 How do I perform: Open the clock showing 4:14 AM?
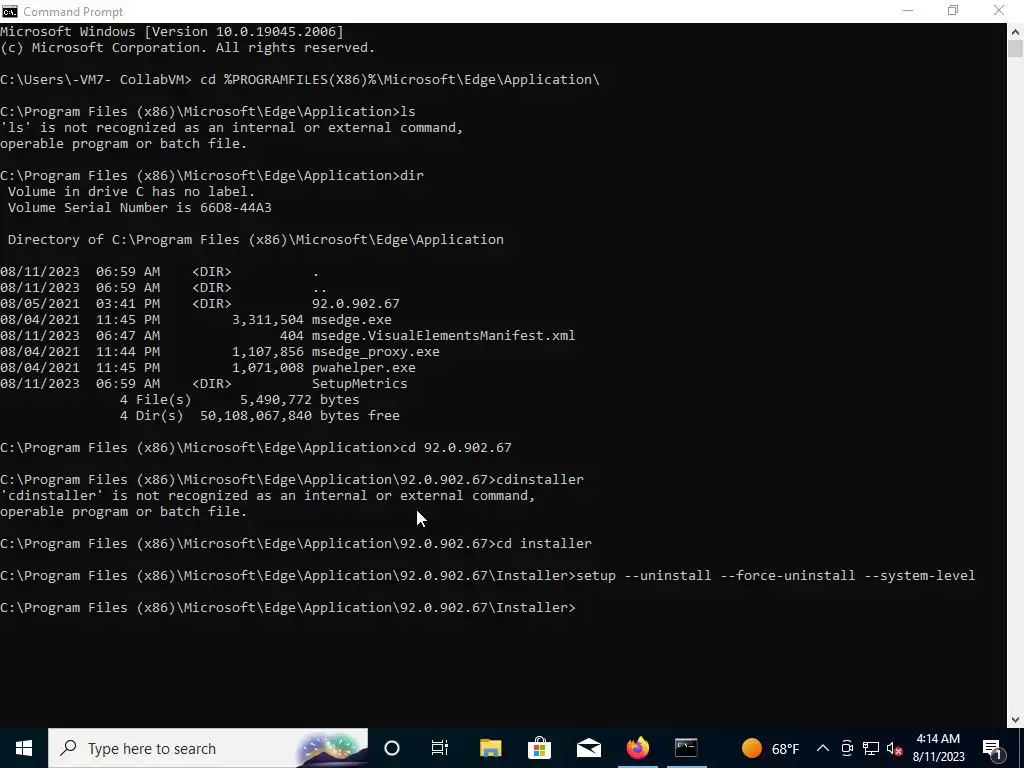click(938, 748)
